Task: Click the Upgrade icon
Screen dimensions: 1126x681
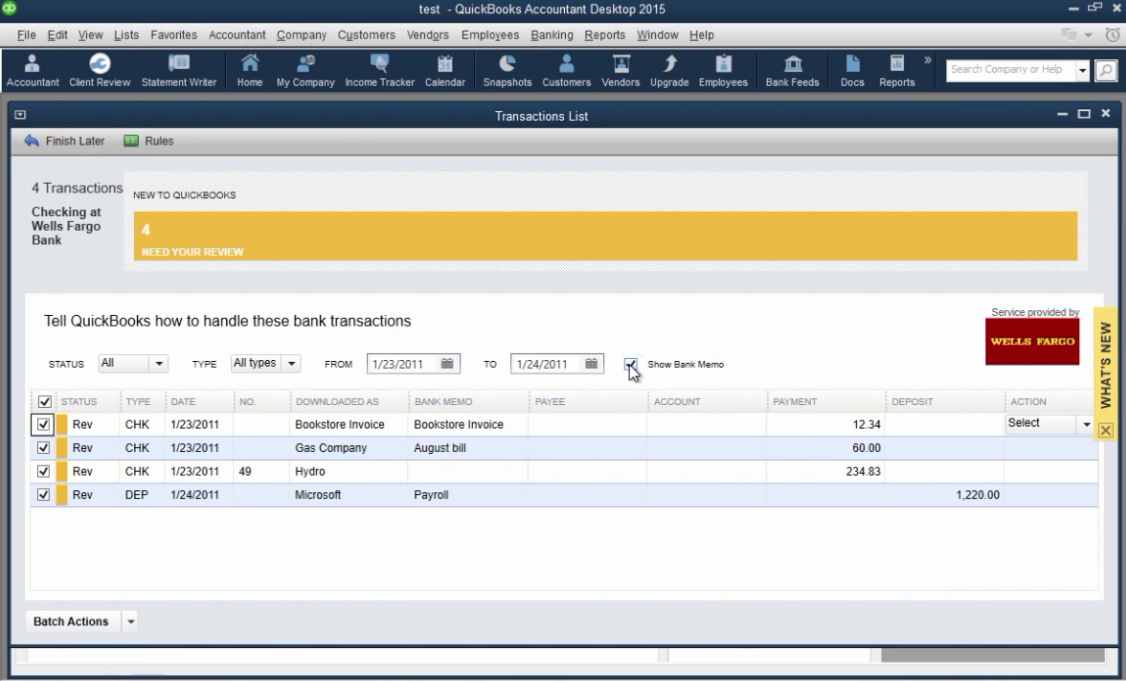Action: click(x=669, y=70)
